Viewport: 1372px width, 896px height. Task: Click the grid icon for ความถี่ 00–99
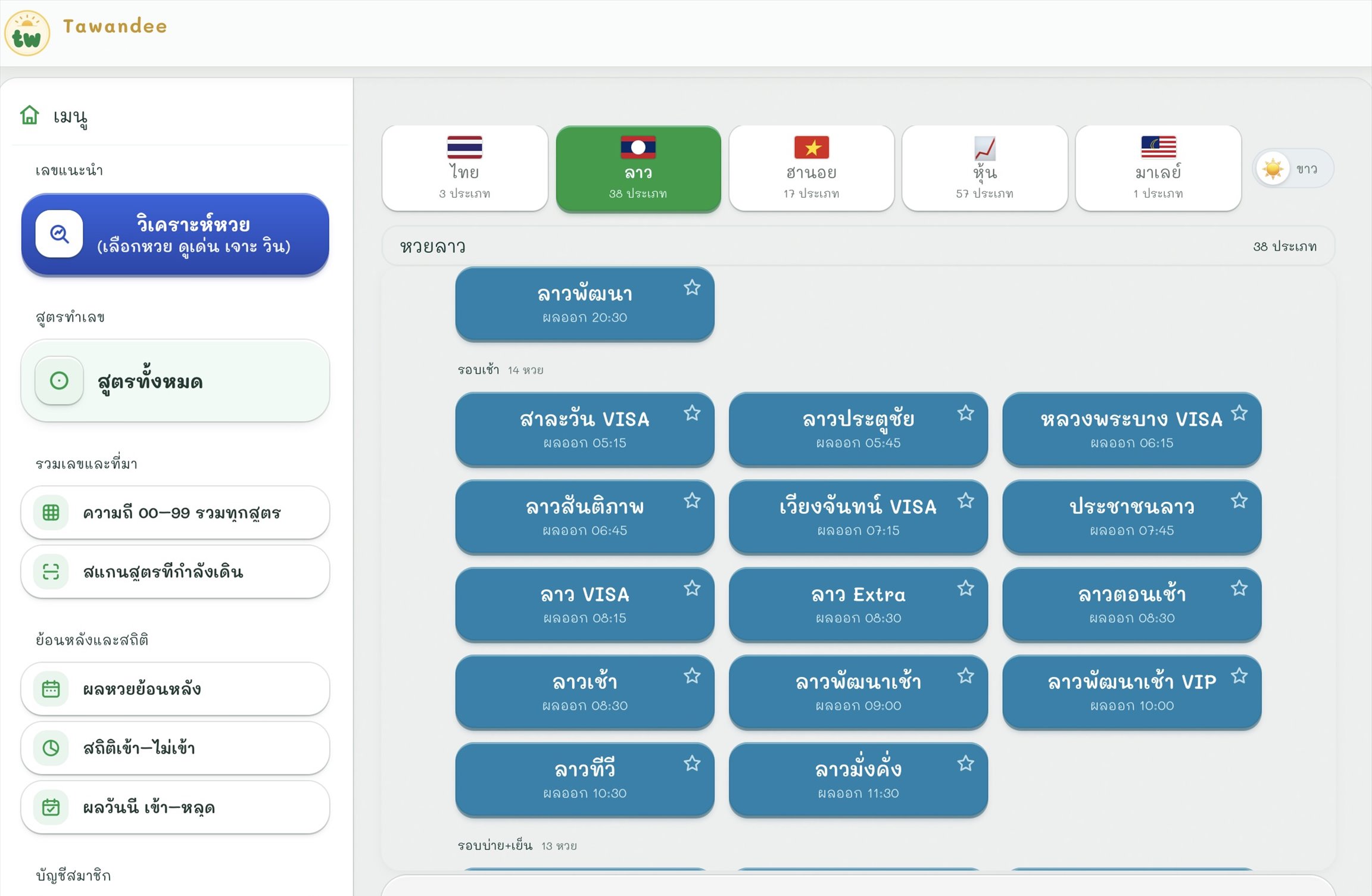pos(51,512)
